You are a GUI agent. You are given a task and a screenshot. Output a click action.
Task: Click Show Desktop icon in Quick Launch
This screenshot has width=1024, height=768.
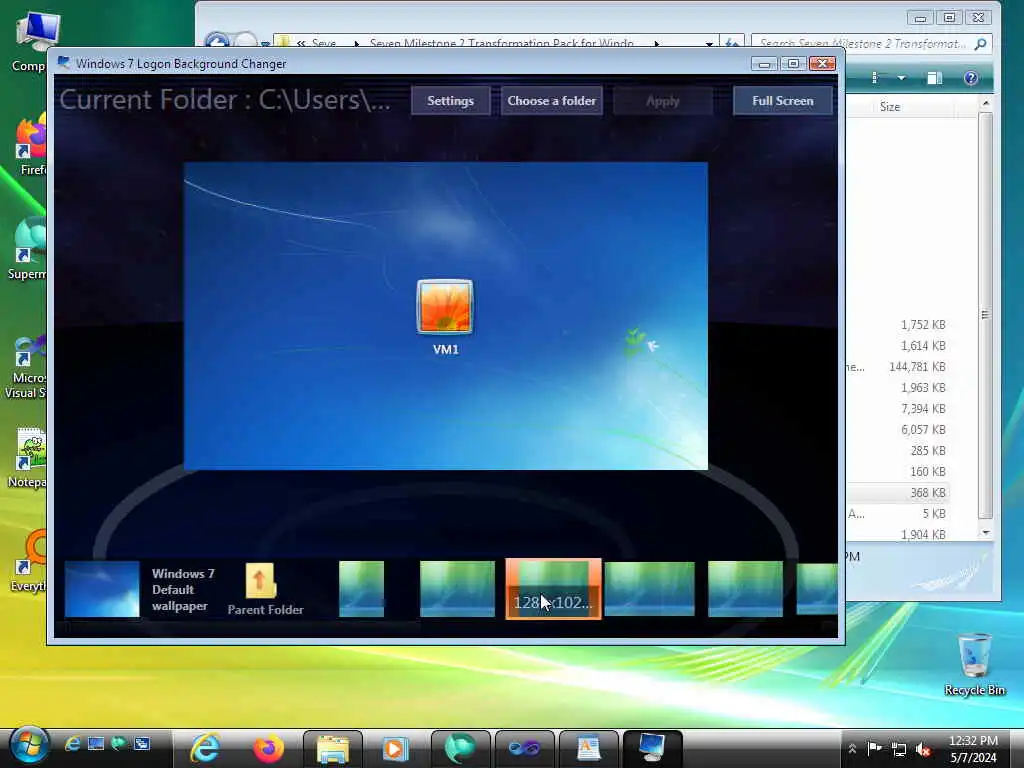[96, 744]
